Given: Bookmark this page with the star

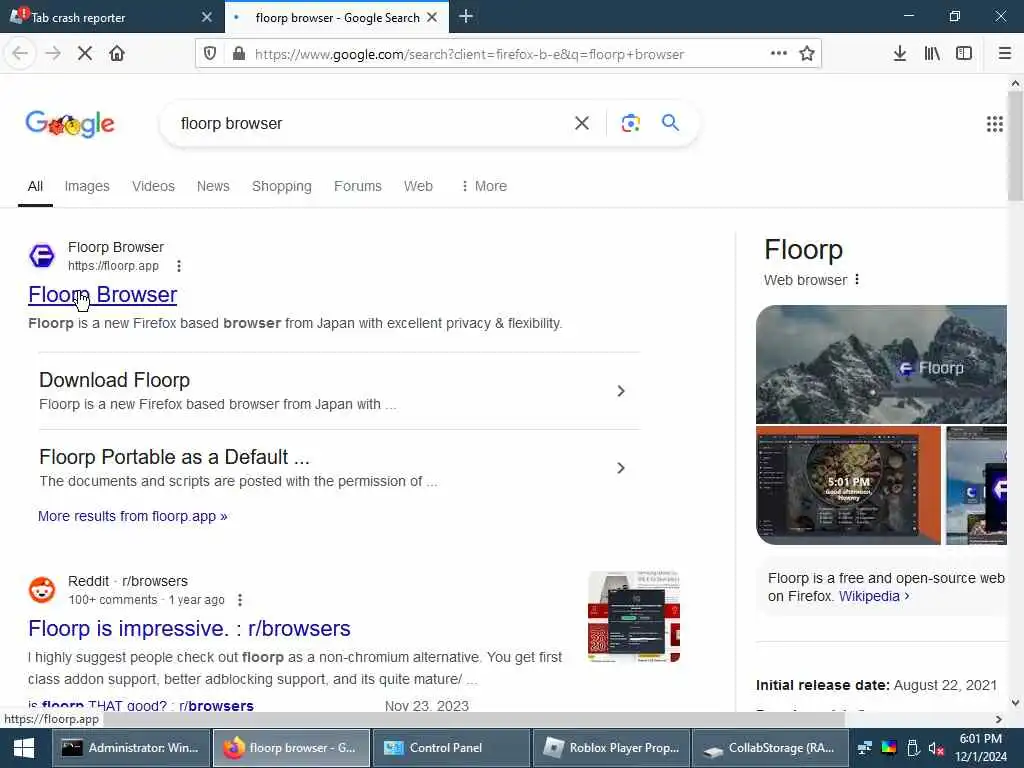Looking at the screenshot, I should point(807,54).
